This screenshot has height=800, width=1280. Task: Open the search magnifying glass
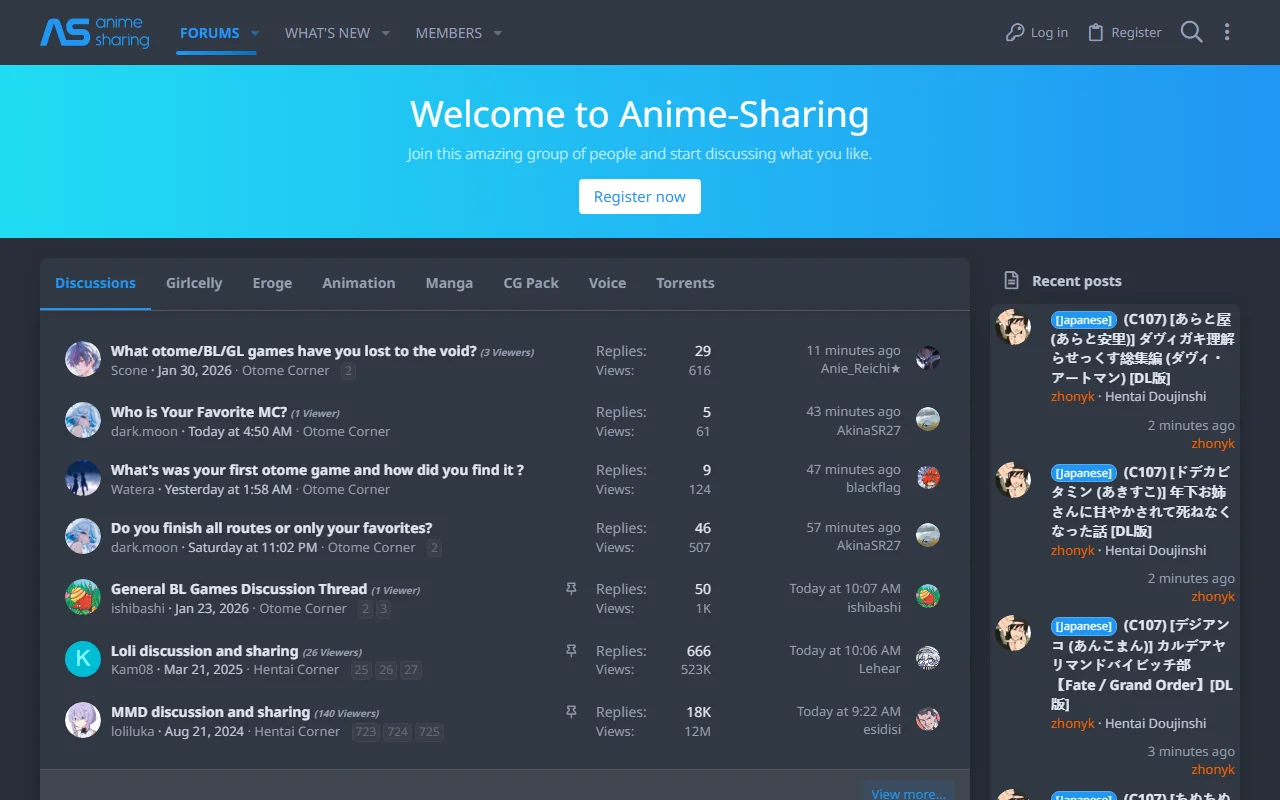(x=1191, y=31)
